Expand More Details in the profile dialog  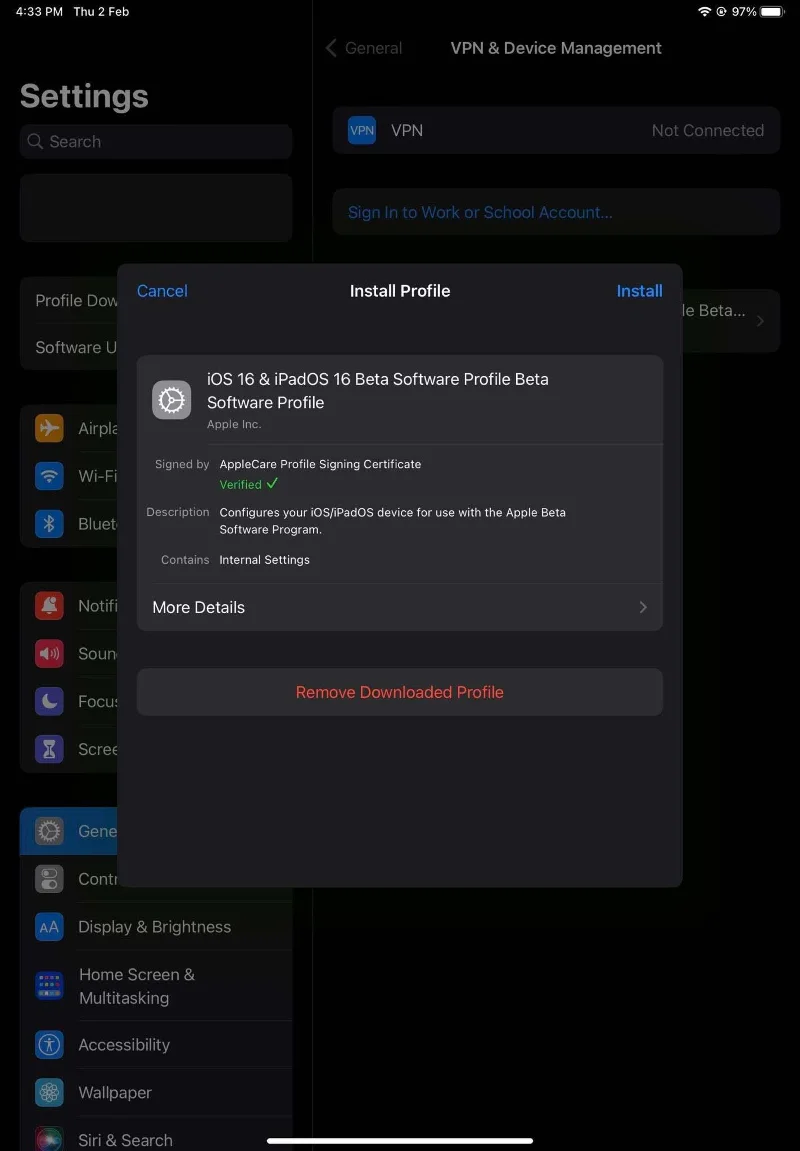pos(400,607)
